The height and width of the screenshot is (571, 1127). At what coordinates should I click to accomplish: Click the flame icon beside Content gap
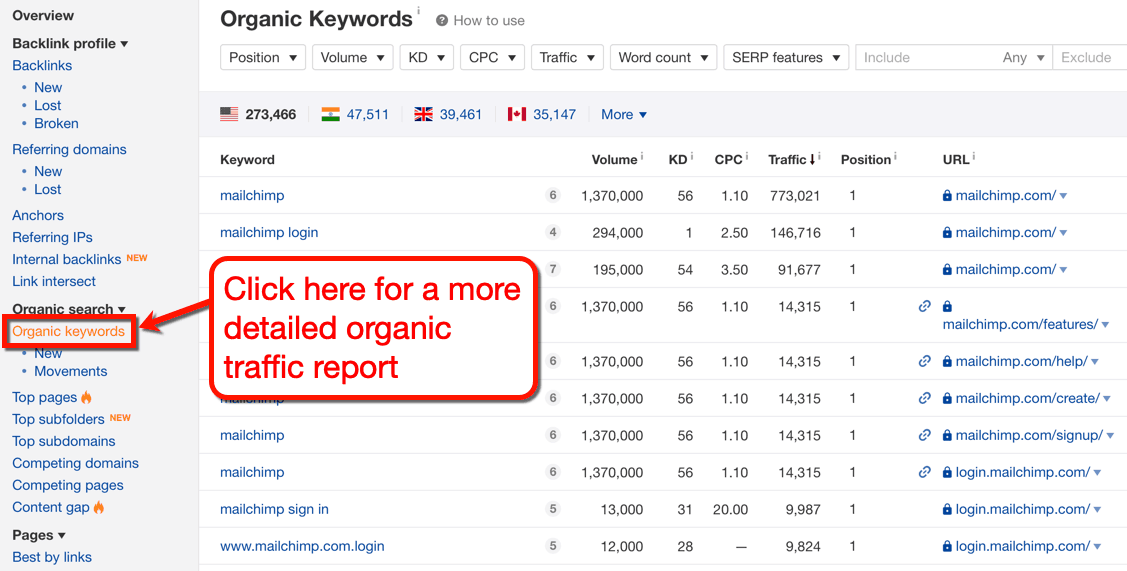98,507
